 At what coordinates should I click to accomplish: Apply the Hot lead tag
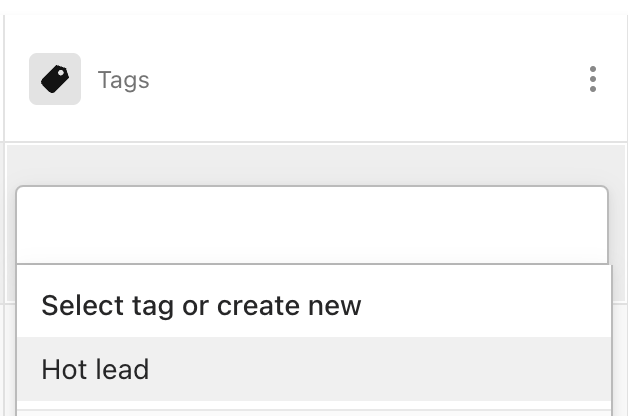(x=95, y=370)
